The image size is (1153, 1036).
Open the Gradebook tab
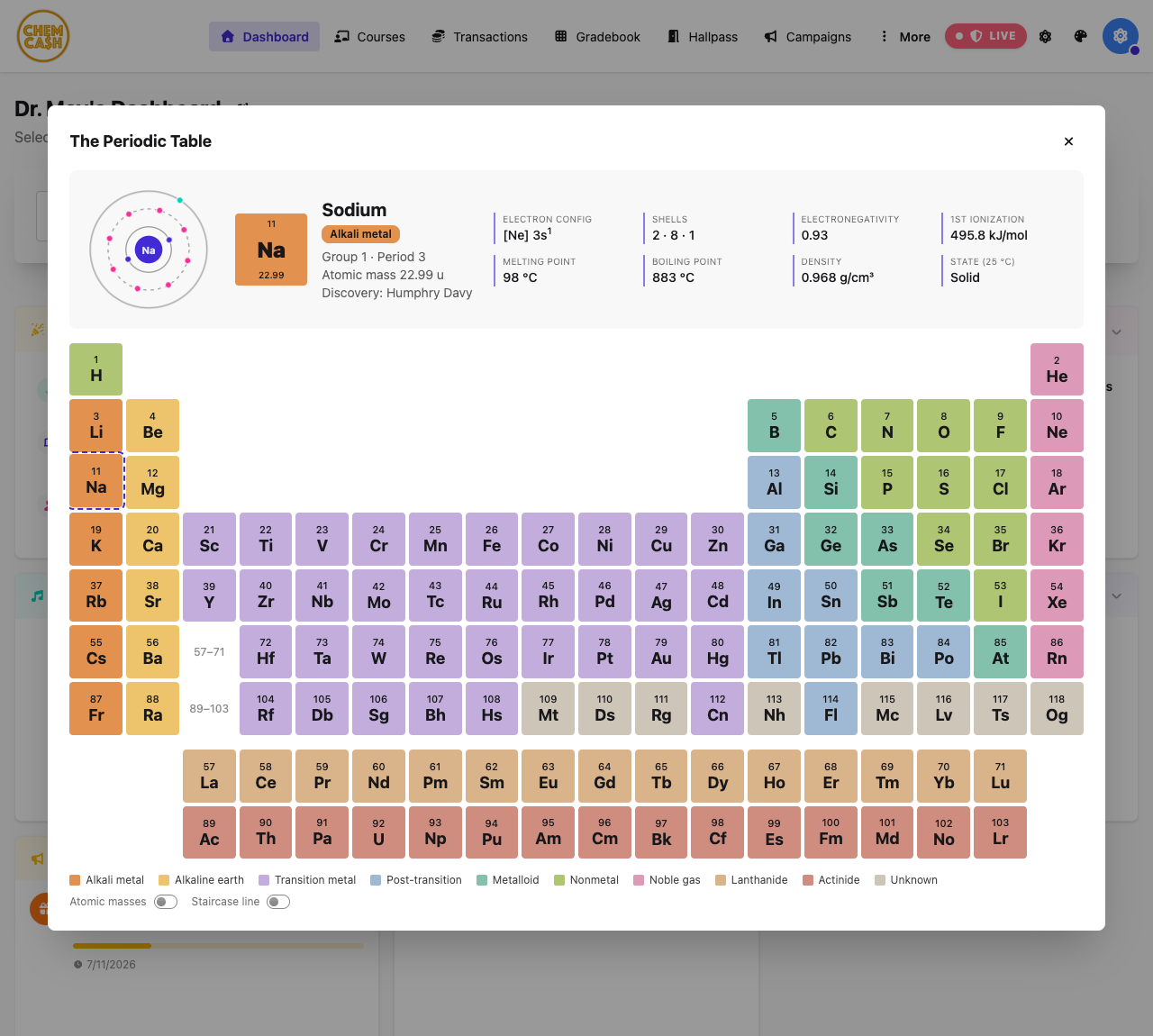click(x=597, y=37)
